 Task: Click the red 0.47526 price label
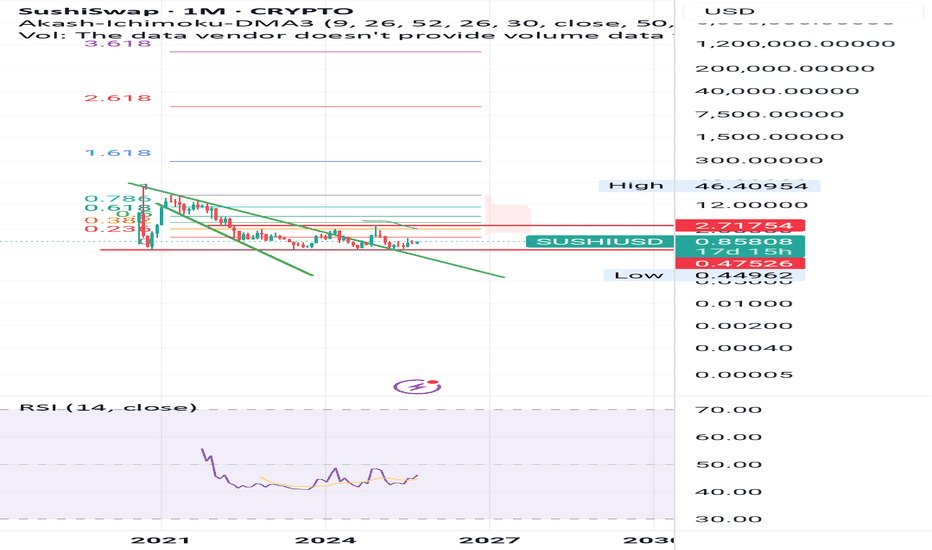[x=740, y=263]
